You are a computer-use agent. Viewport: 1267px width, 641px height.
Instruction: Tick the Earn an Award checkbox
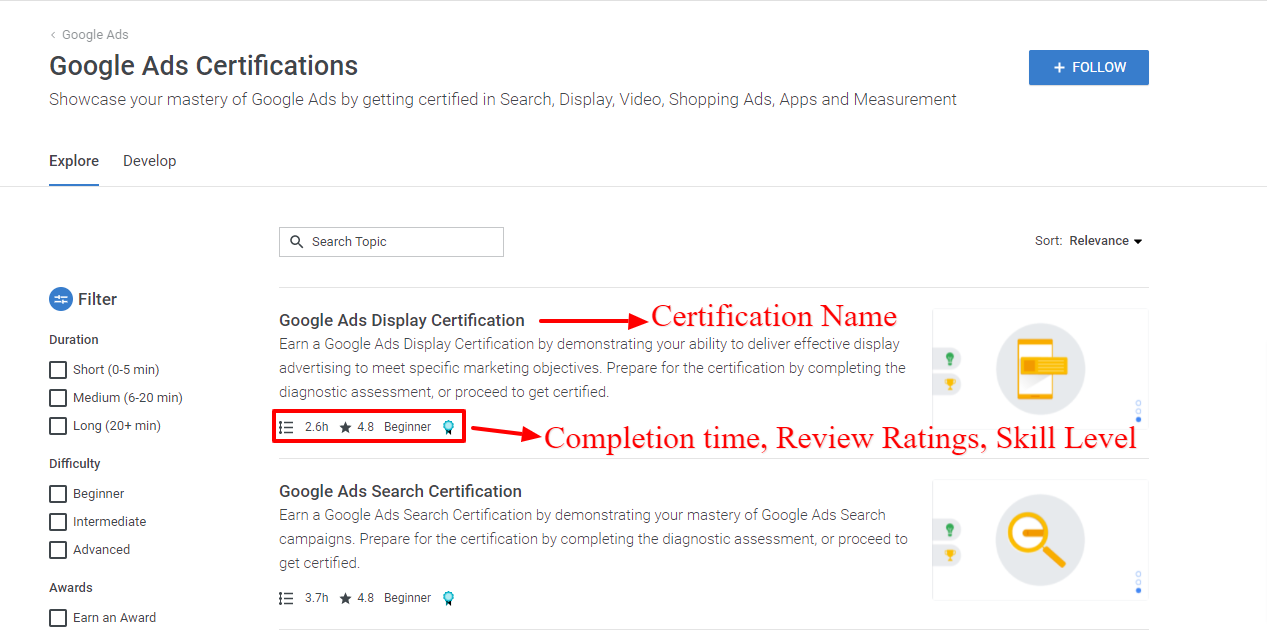pos(58,618)
